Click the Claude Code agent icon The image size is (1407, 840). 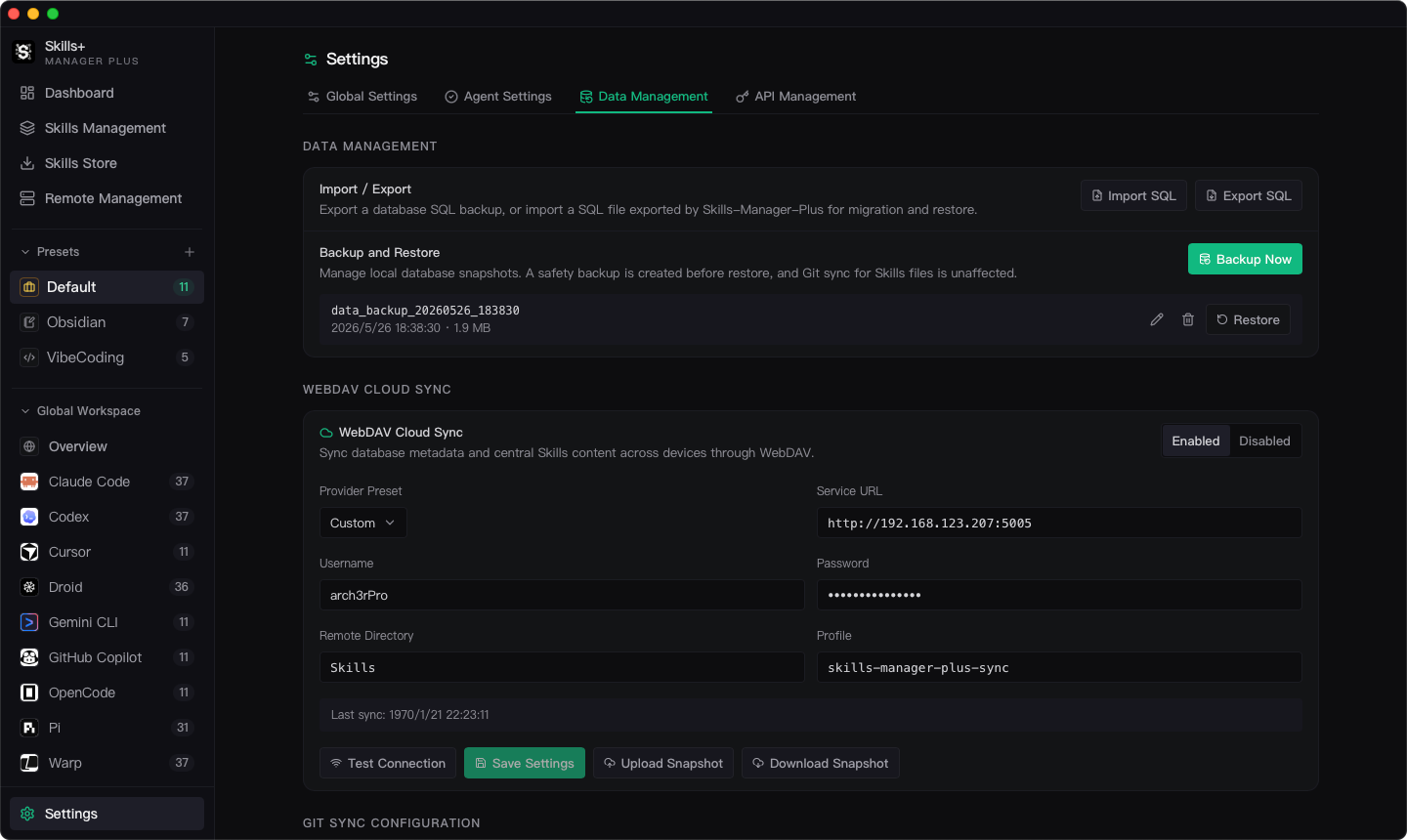click(x=29, y=482)
